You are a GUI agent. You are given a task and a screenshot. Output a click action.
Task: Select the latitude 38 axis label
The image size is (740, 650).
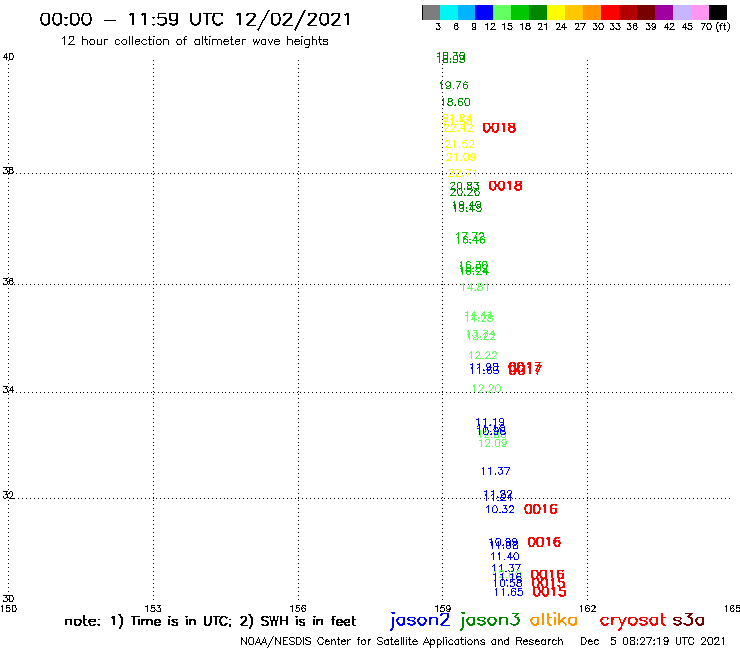(8, 170)
